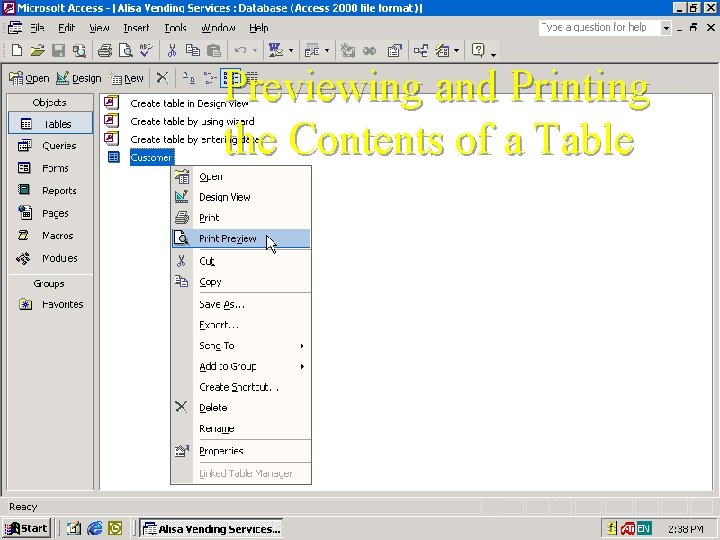Open the Undo dropdown arrow
Viewport: 720px width, 540px height.
pos(255,50)
